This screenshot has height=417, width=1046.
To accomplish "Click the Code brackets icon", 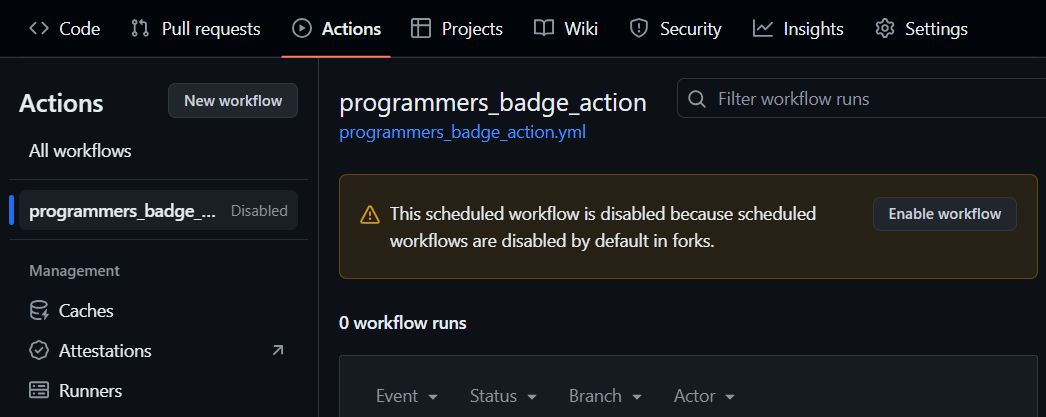I will (x=39, y=29).
